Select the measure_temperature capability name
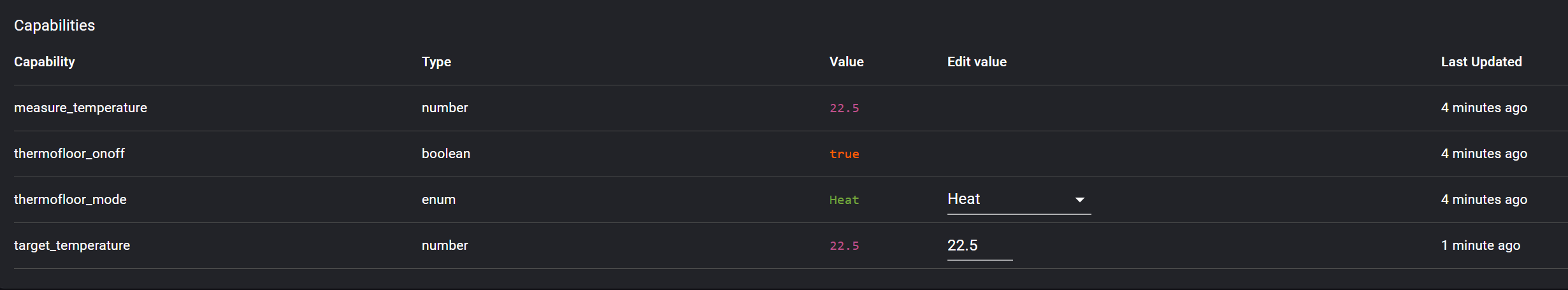Image resolution: width=1568 pixels, height=290 pixels. coord(80,108)
